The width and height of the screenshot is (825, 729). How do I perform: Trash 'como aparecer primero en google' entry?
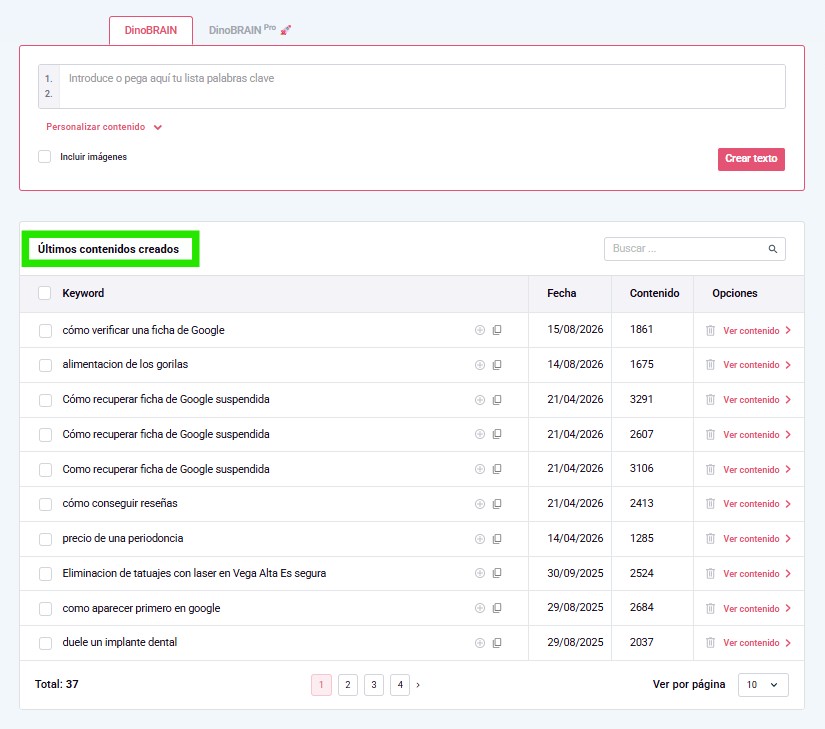[710, 609]
